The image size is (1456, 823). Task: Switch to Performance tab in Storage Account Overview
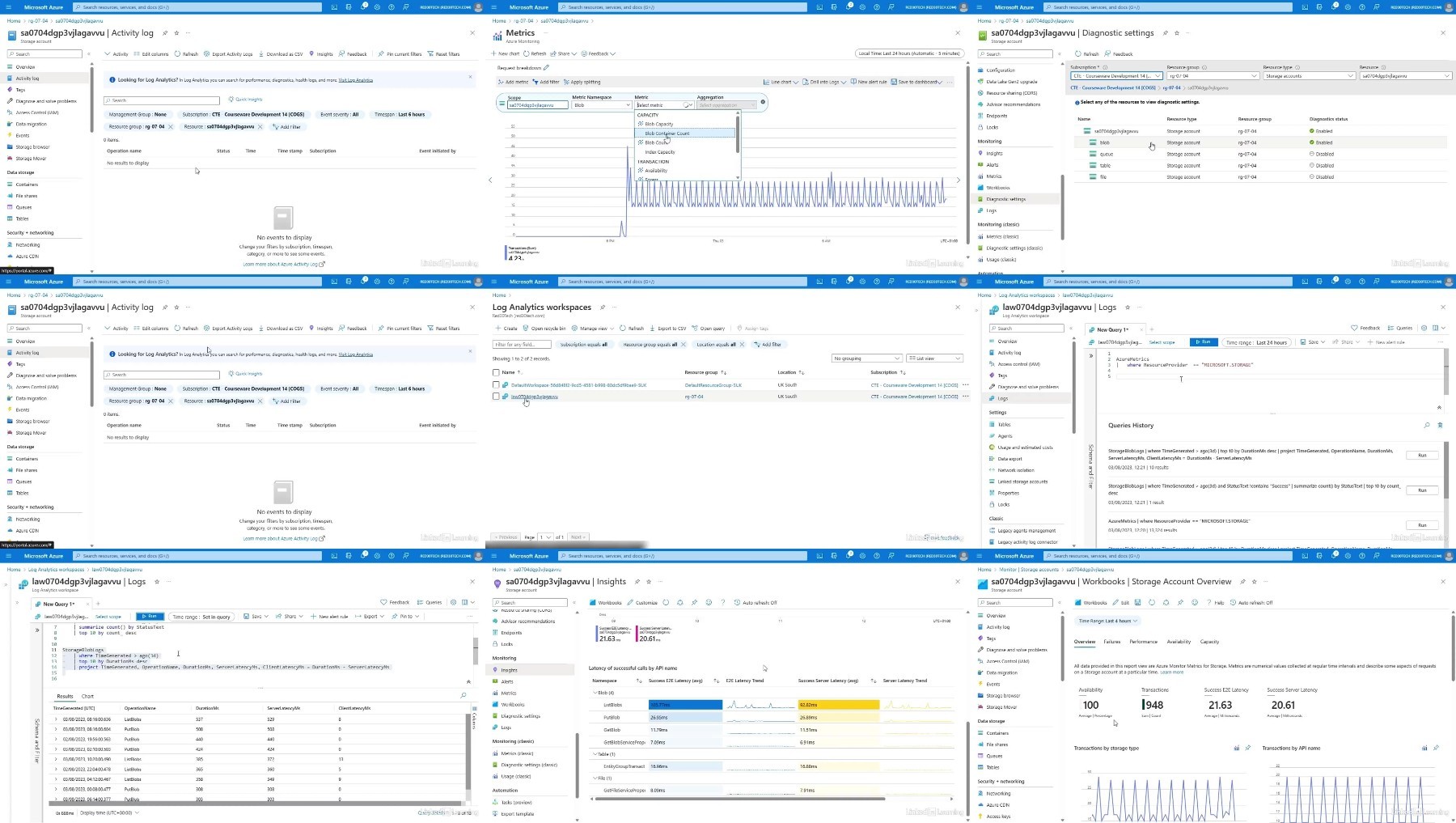pos(1143,642)
